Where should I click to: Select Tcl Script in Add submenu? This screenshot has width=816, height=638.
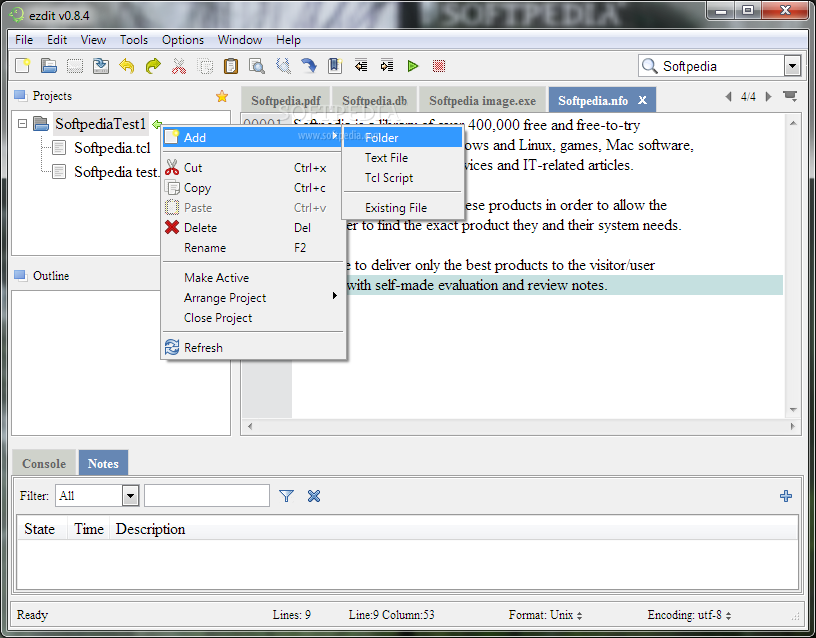tap(402, 178)
